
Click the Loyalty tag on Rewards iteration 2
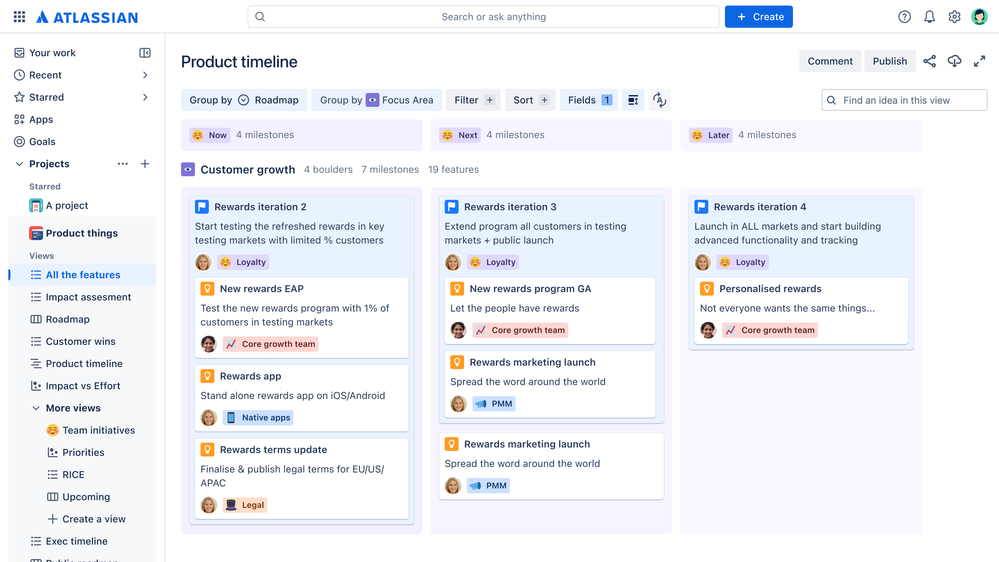(243, 262)
